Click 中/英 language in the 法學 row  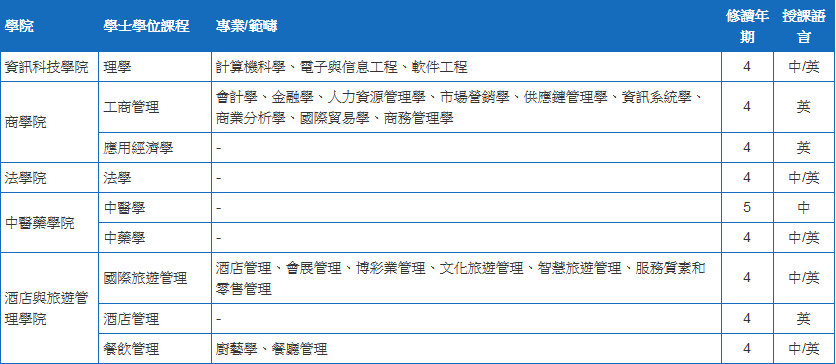(x=805, y=177)
